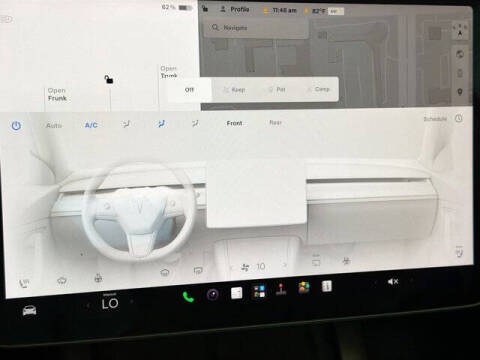Screen dimensions: 480x360
Task: Select the highlighted blue airflow vent mode
Action: click(161, 124)
